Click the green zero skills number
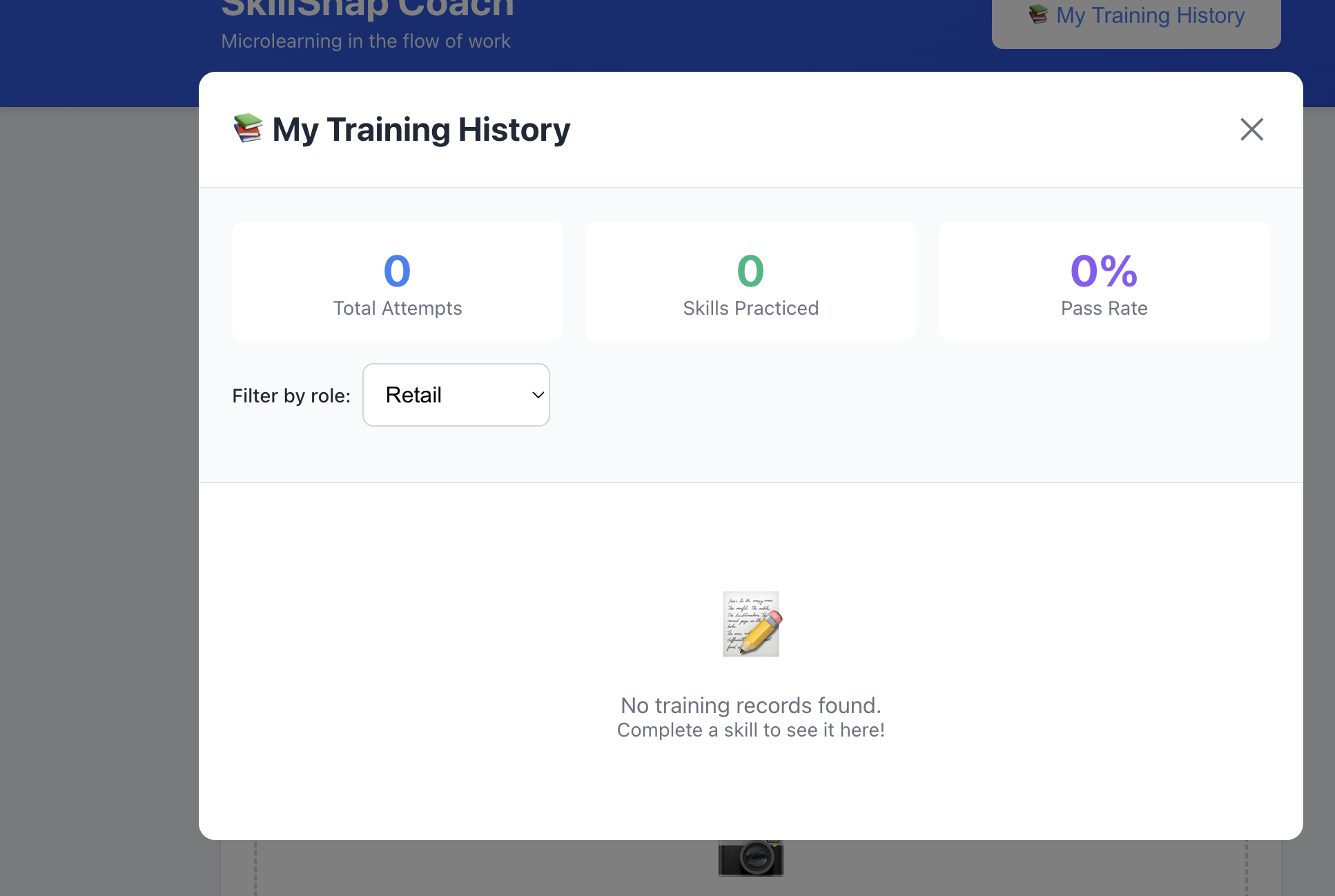The width and height of the screenshot is (1335, 896). click(750, 271)
